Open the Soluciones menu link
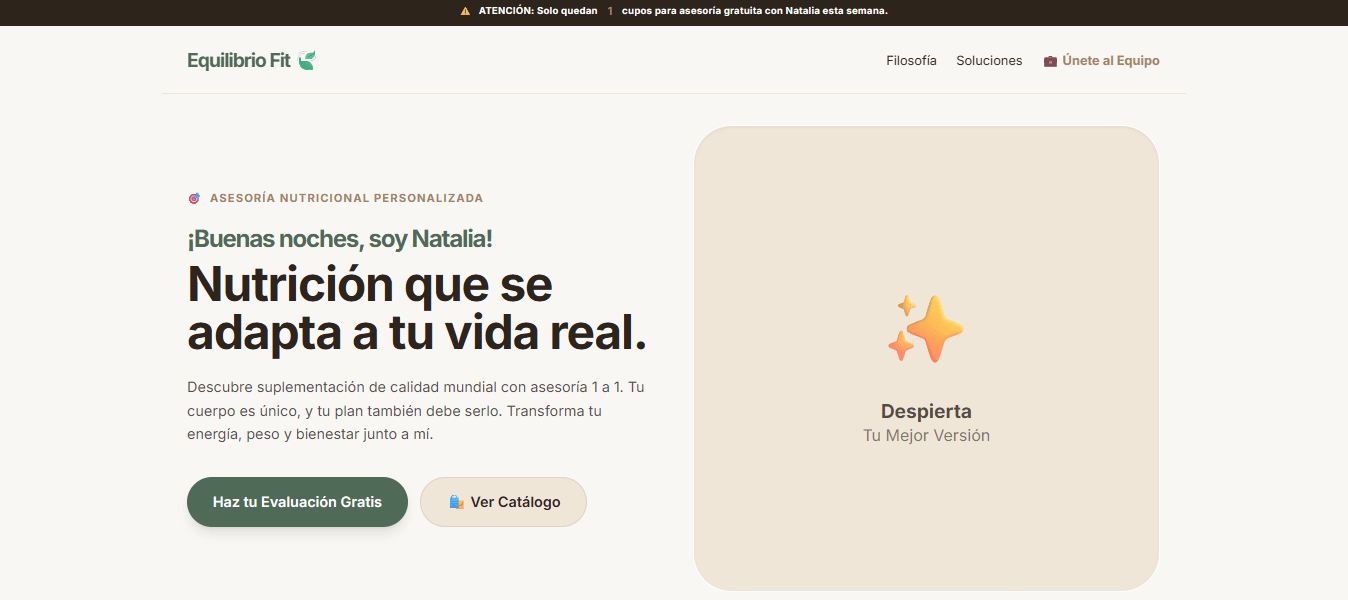 pos(989,61)
